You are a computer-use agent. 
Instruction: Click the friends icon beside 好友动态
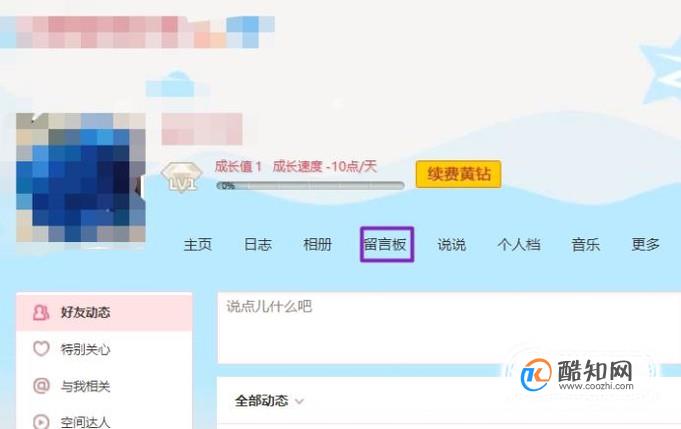point(41,312)
